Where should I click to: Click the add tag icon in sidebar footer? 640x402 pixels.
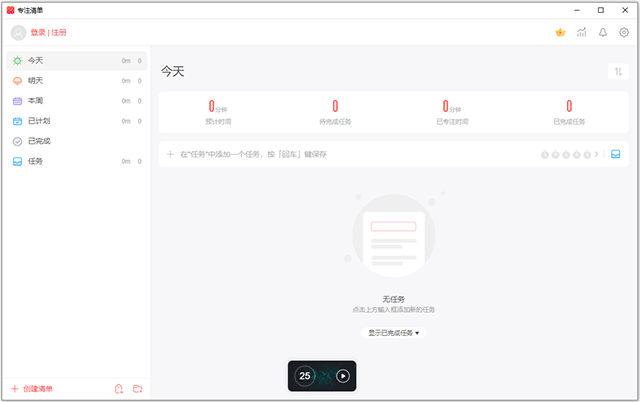click(x=119, y=389)
